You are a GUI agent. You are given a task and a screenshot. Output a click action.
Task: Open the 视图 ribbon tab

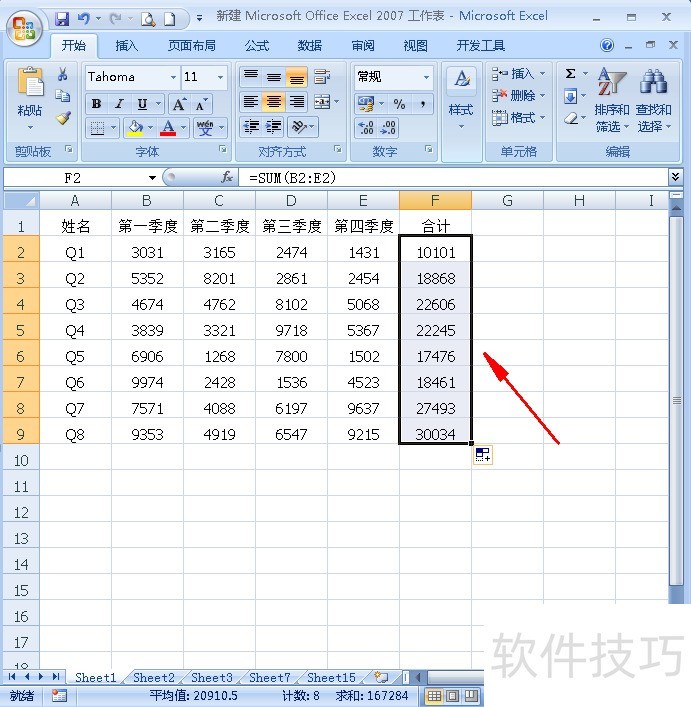coord(415,46)
